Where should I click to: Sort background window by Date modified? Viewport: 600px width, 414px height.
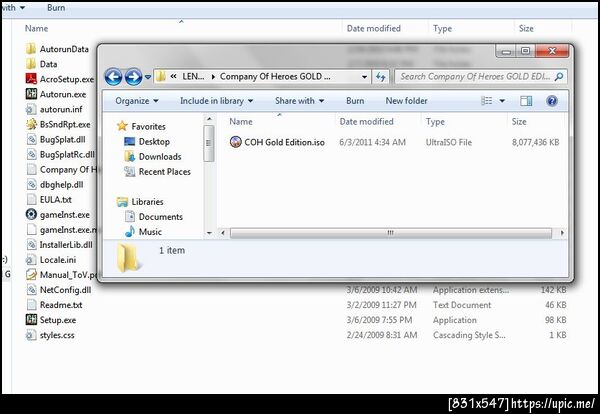pos(373,28)
